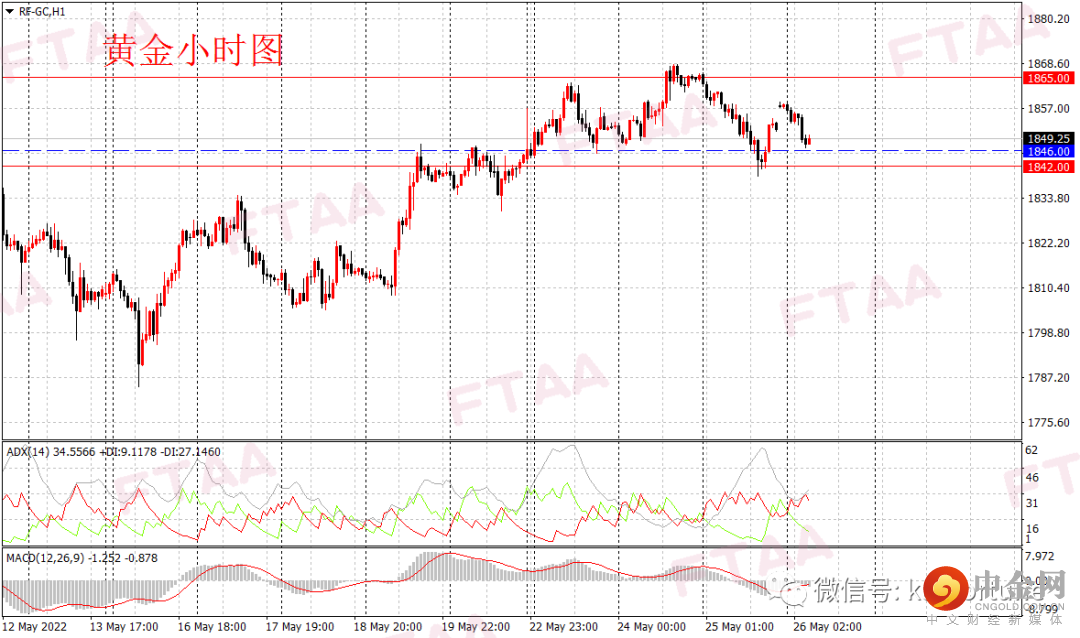Click the 22 May 23:00 time label
Viewport: 1080px width, 638px height.
[563, 626]
